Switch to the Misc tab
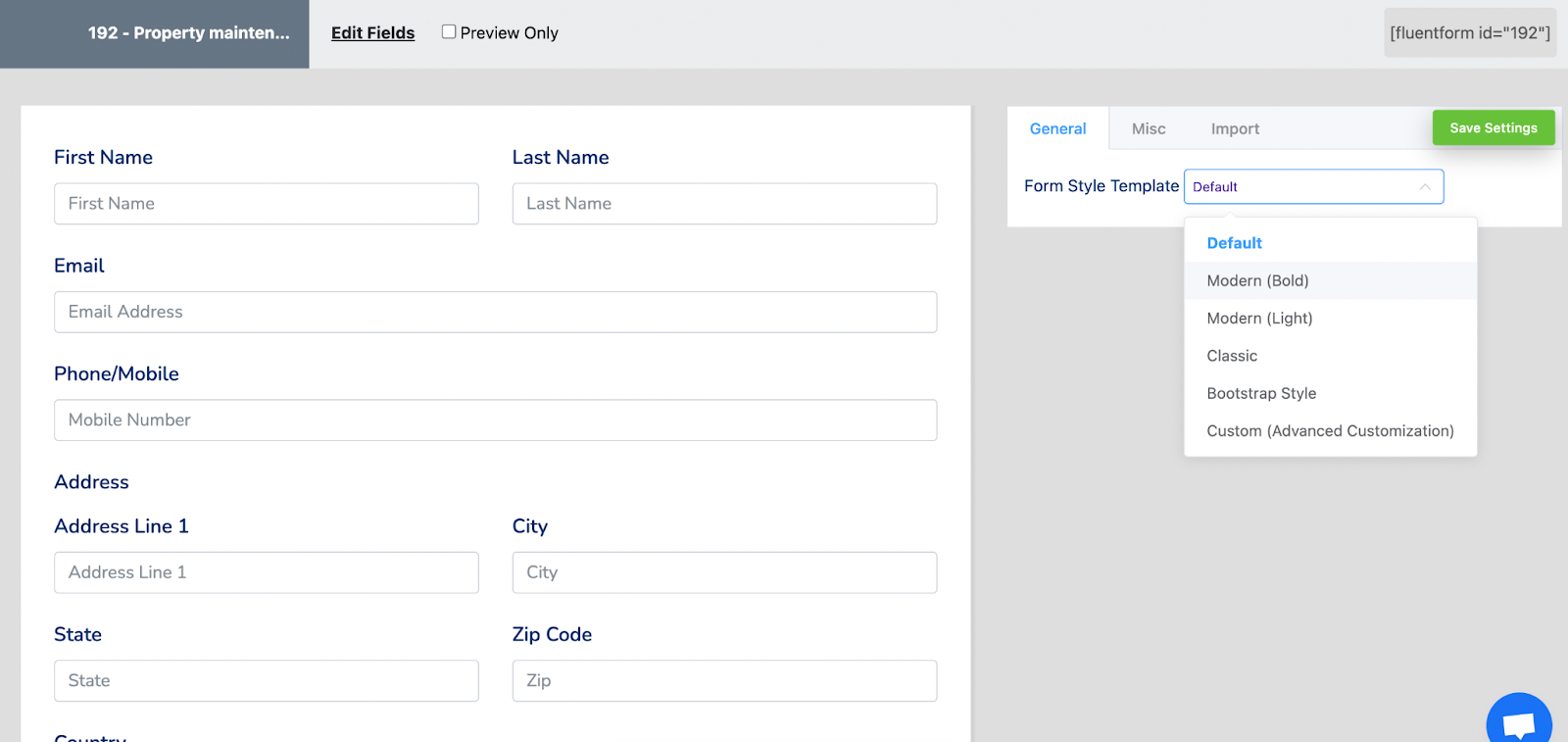 coord(1149,128)
